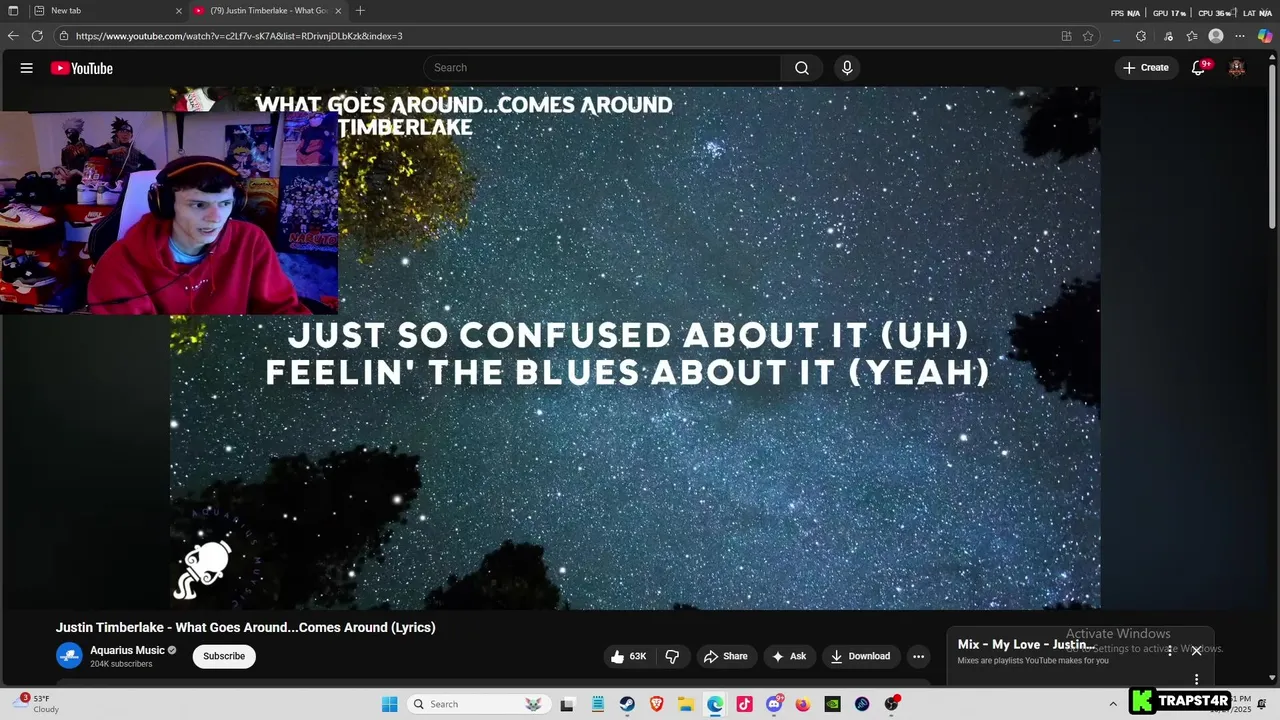
Task: Close the Mix playlist panel
Action: [1196, 651]
